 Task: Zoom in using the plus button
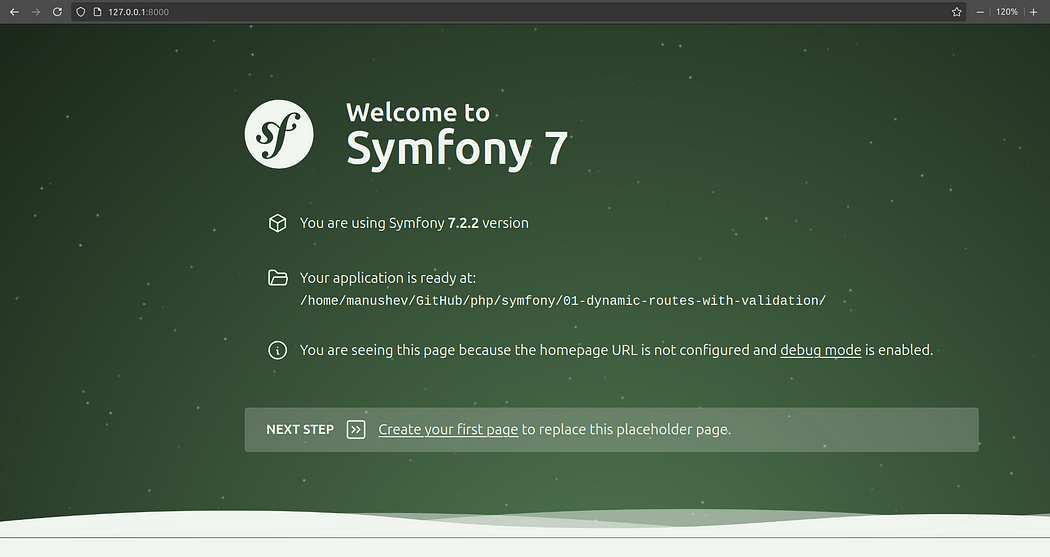tap(1033, 12)
